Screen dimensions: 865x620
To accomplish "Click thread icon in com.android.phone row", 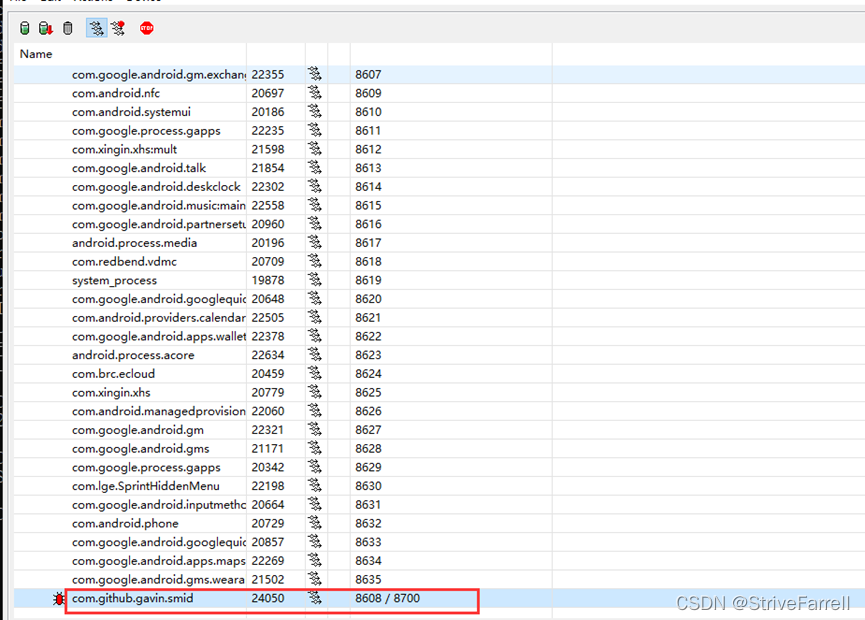I will (314, 523).
